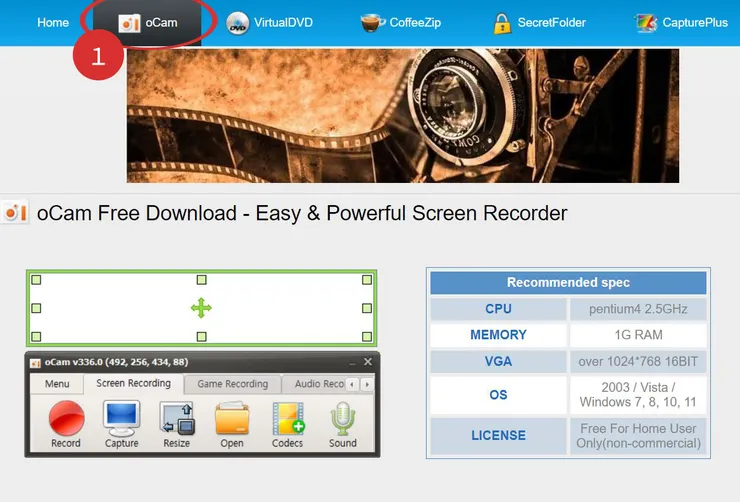Click the top-center capture area handle

pyautogui.click(x=202, y=280)
